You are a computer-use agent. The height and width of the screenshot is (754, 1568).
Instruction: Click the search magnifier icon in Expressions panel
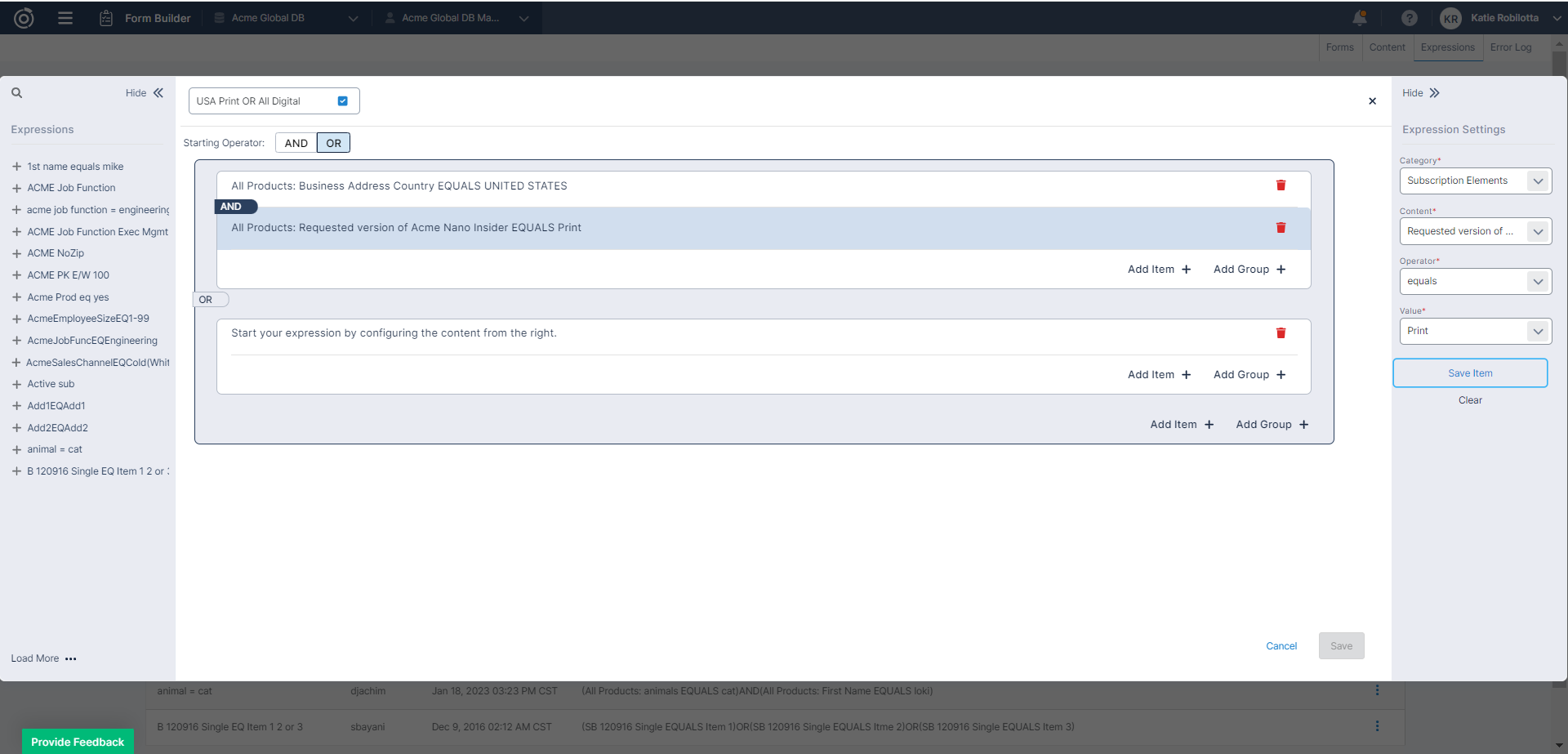click(x=16, y=93)
